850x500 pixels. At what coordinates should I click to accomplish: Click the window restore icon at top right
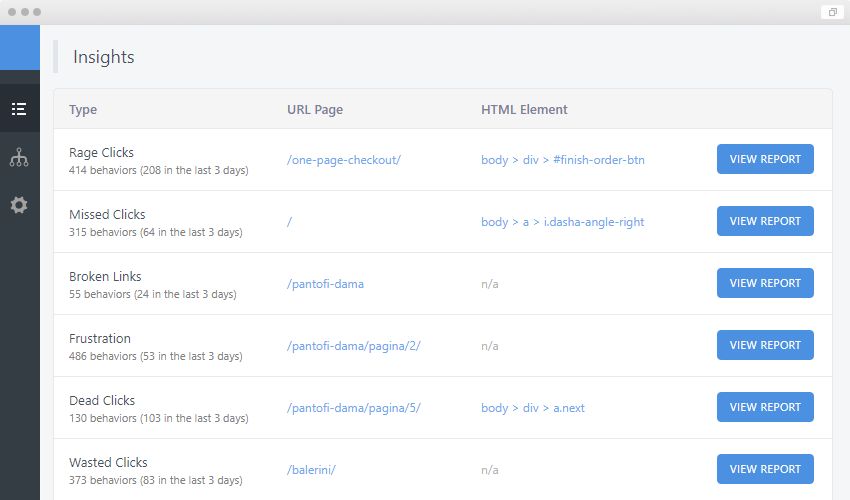[x=833, y=12]
